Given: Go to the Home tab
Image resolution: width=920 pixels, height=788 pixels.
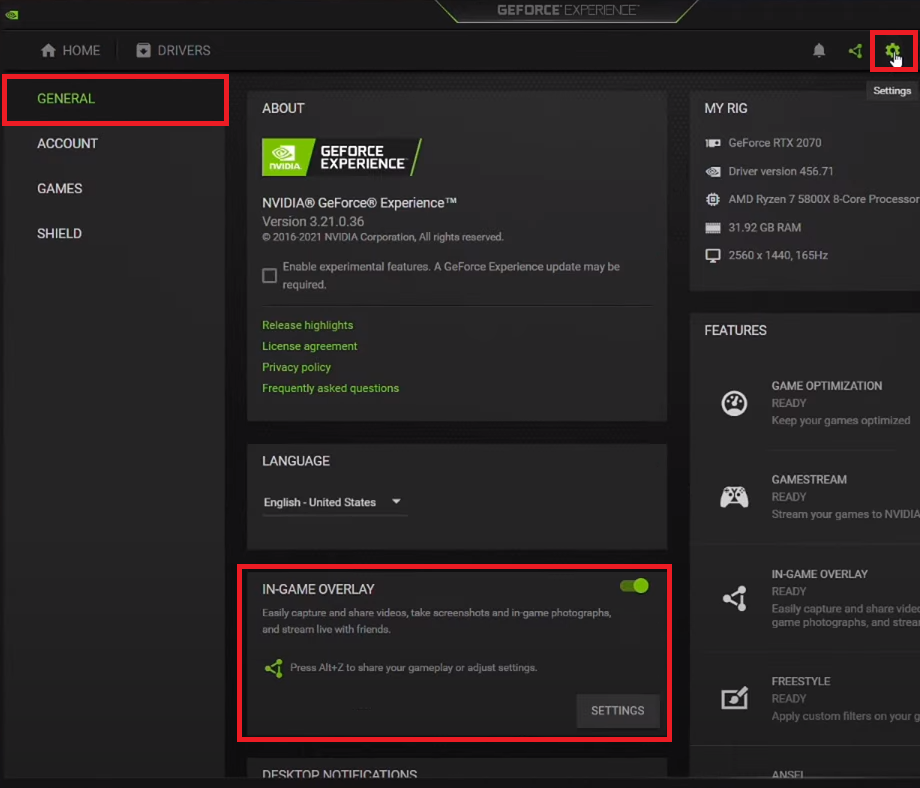Looking at the screenshot, I should click(70, 50).
